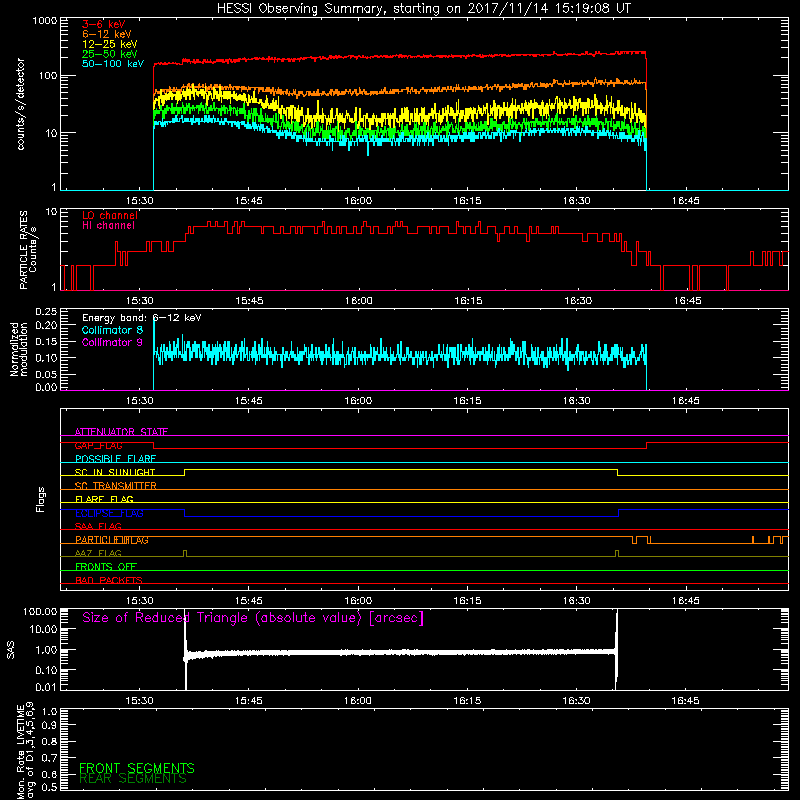Click the 'SAS' axis label
Viewport: 800px width, 800px height.
[x=10, y=650]
